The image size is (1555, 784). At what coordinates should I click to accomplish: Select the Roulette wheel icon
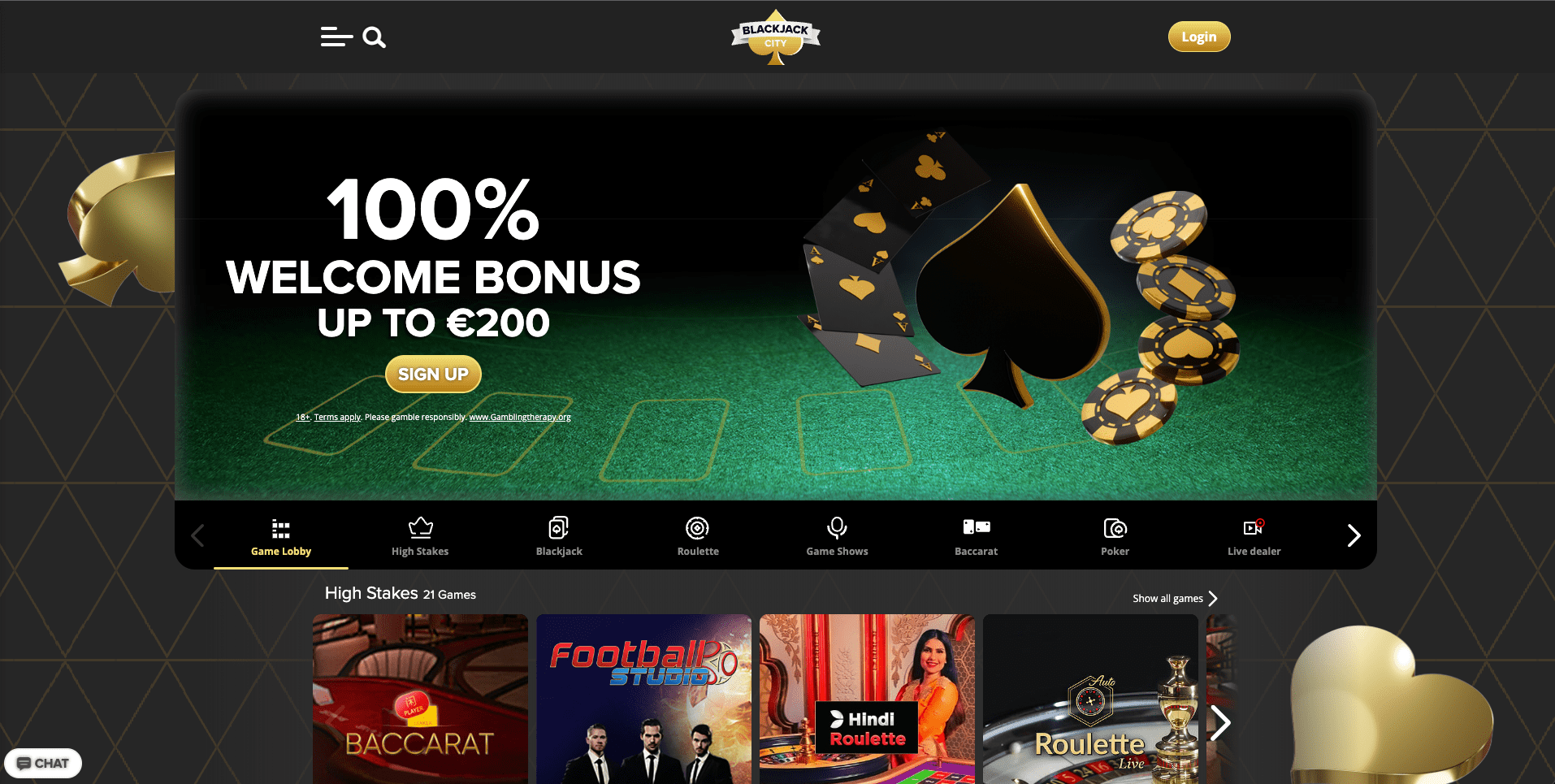[x=698, y=528]
